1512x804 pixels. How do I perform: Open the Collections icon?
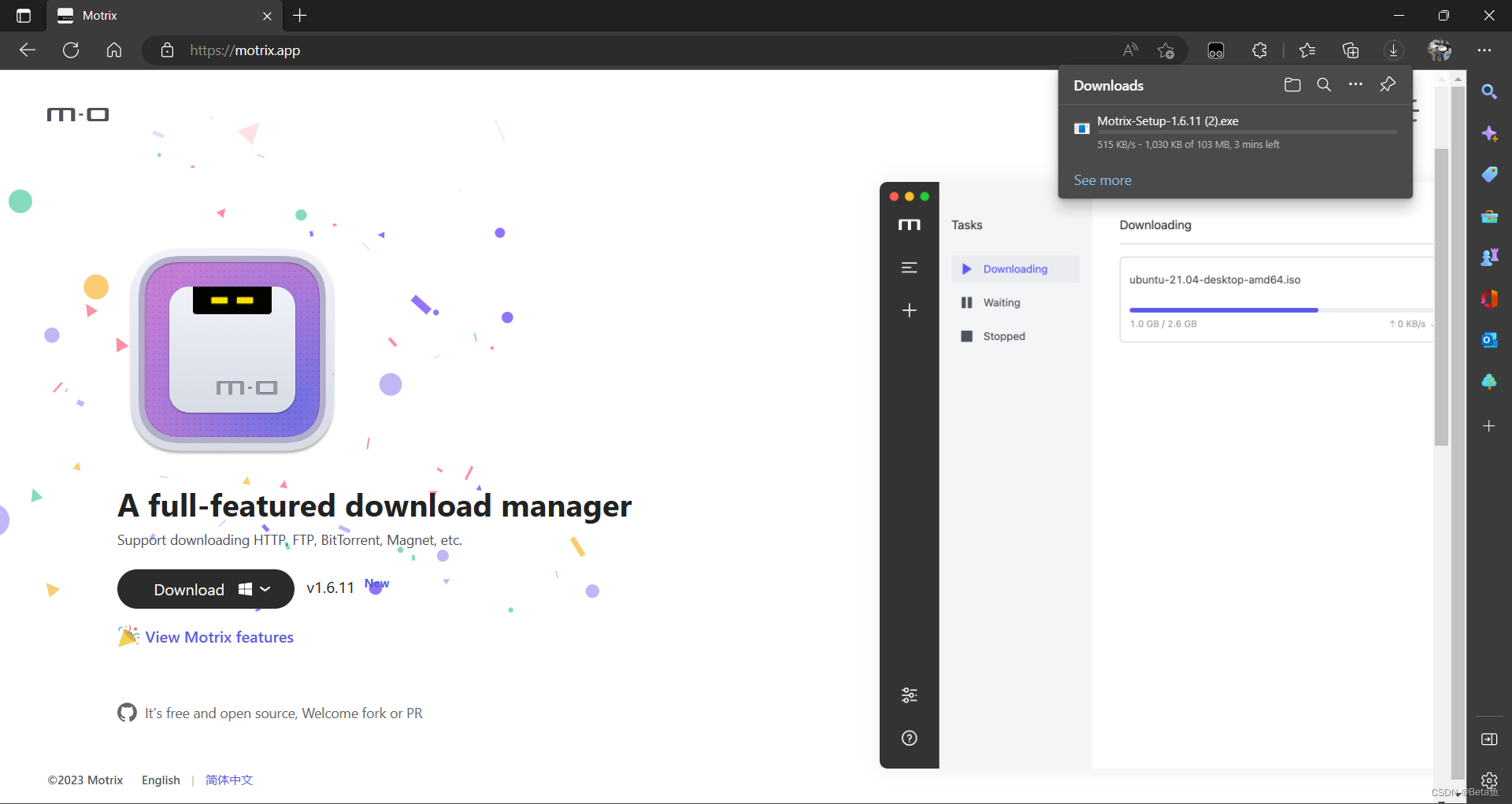[1351, 50]
